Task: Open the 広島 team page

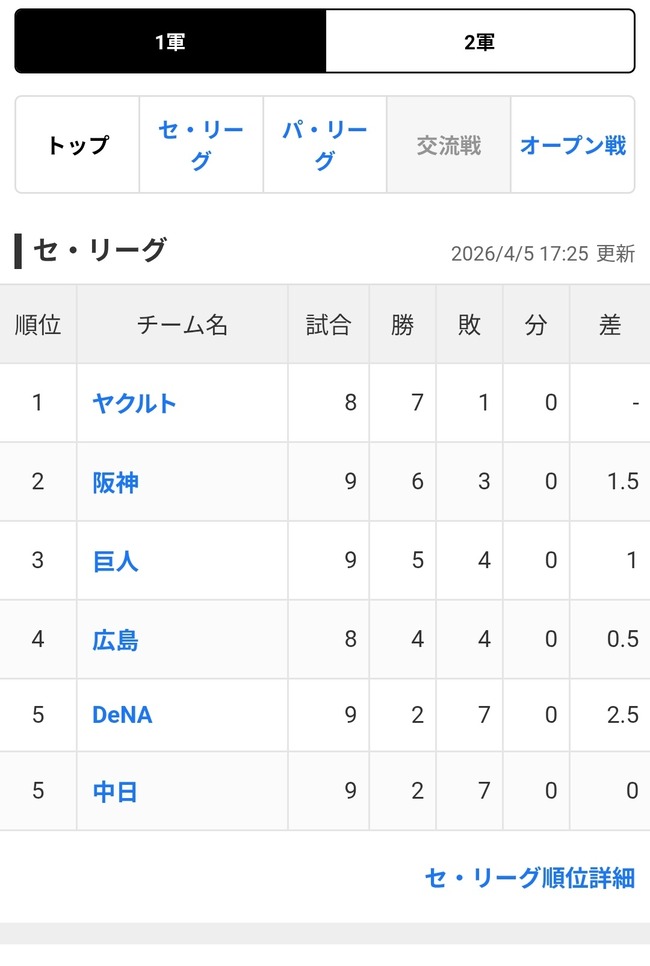Action: pyautogui.click(x=116, y=638)
